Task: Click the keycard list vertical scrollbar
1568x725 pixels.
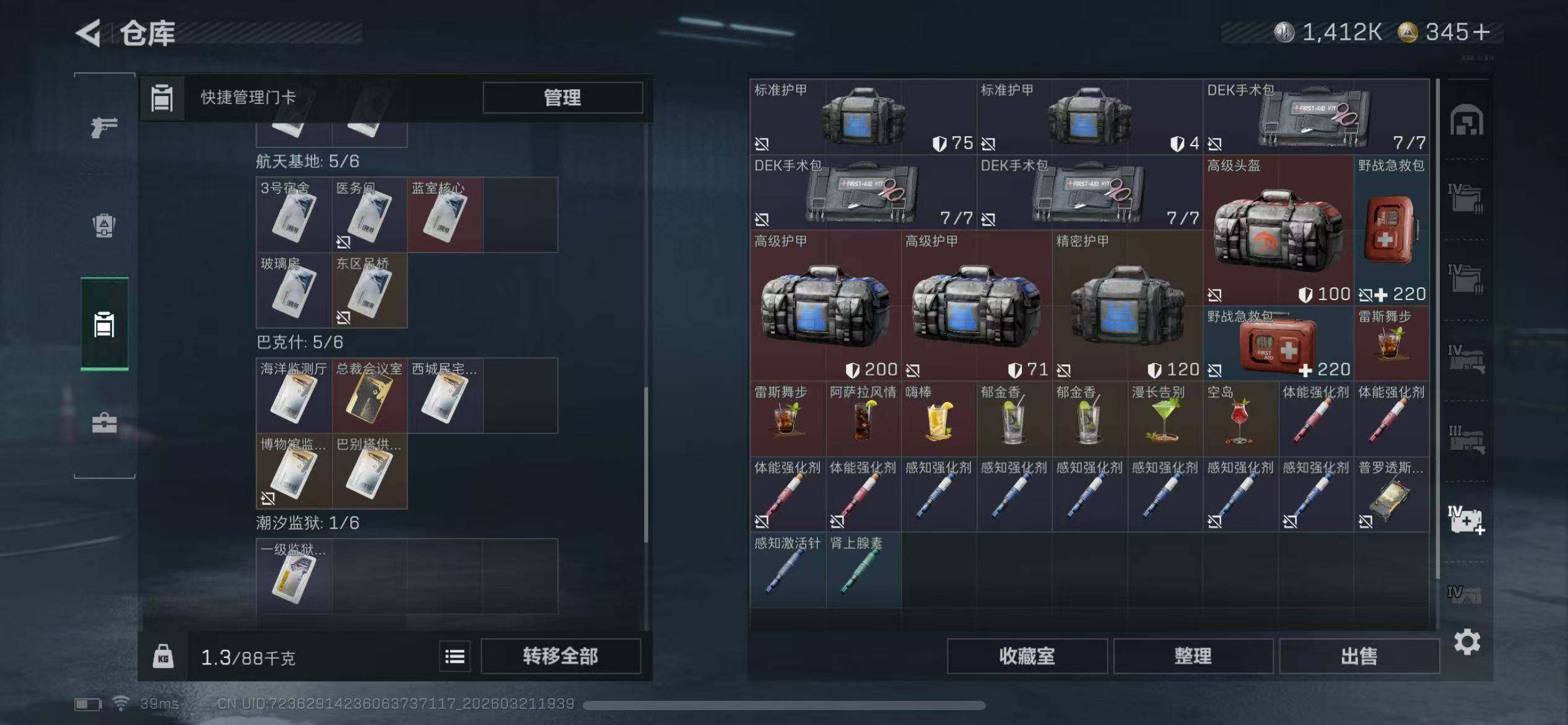Action: pyautogui.click(x=645, y=465)
